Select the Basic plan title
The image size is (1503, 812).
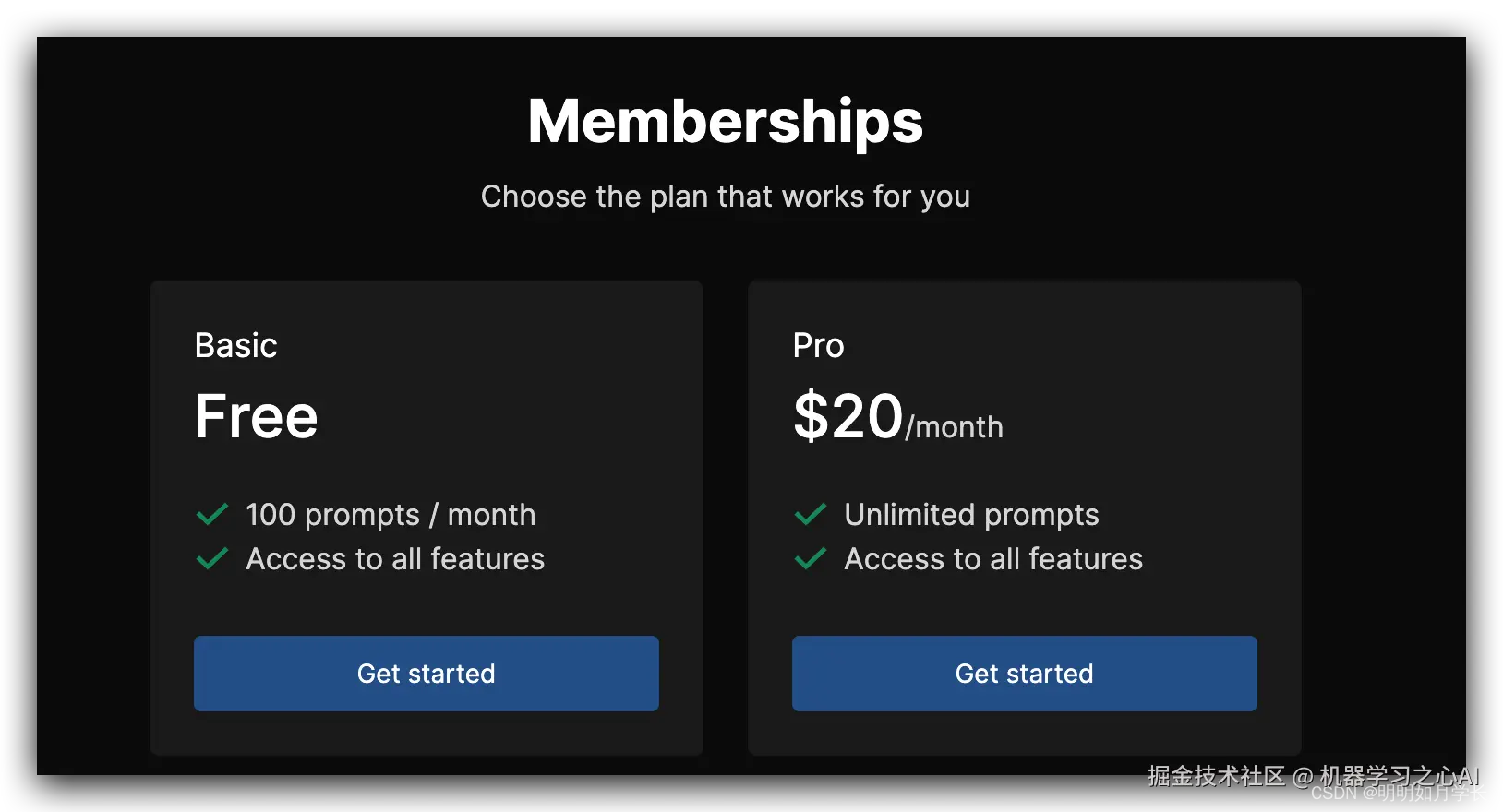[236, 345]
